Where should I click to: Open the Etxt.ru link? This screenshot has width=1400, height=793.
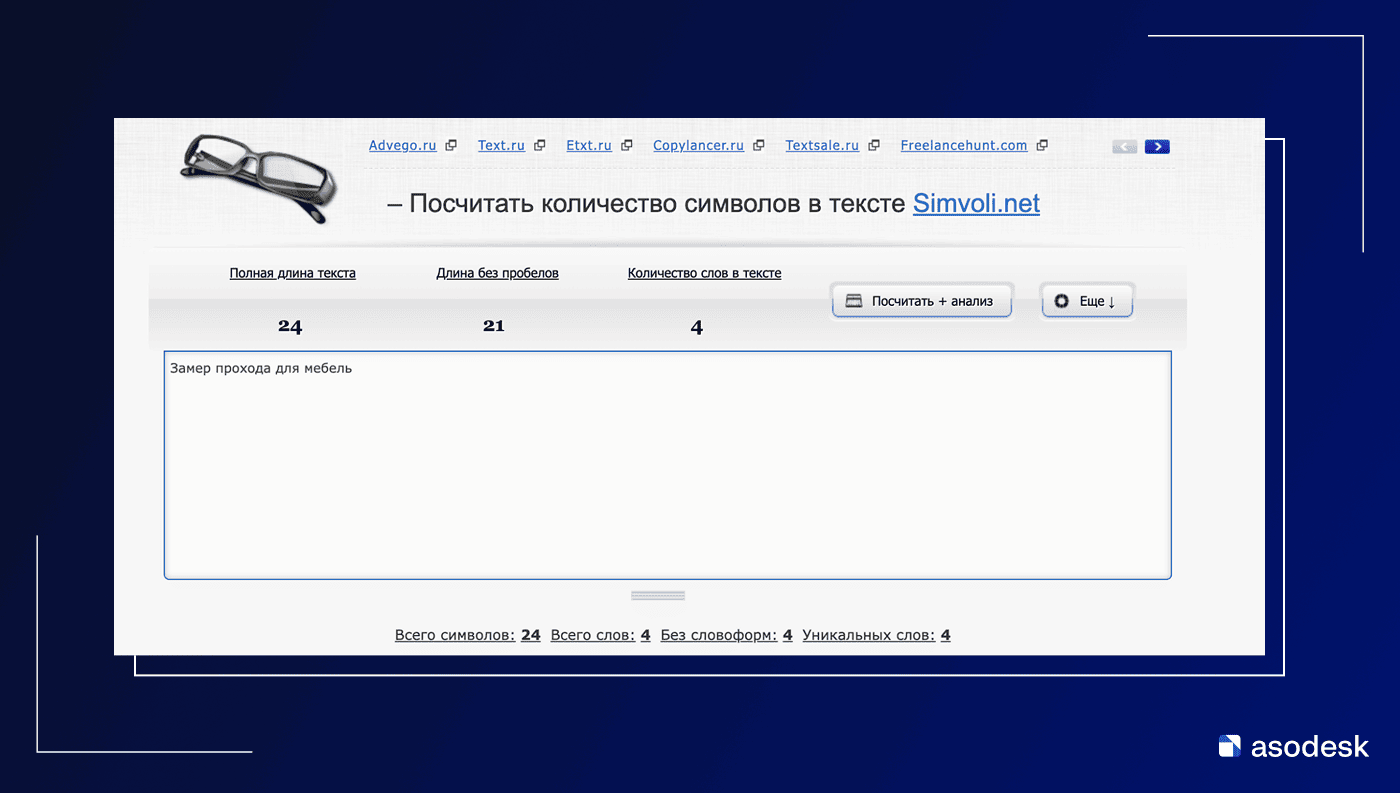coord(589,145)
